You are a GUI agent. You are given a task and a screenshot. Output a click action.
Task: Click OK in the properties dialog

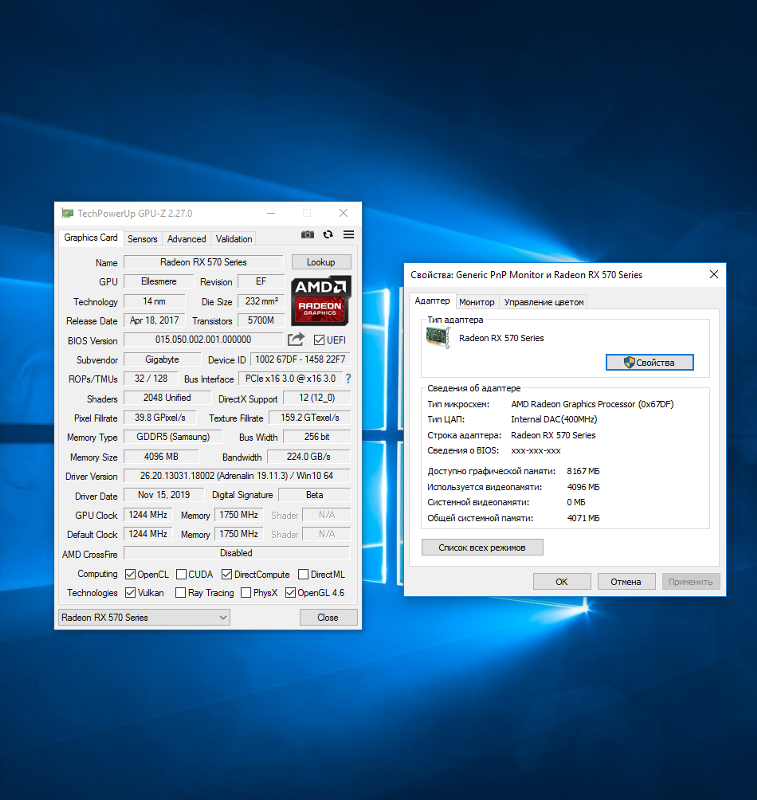562,582
